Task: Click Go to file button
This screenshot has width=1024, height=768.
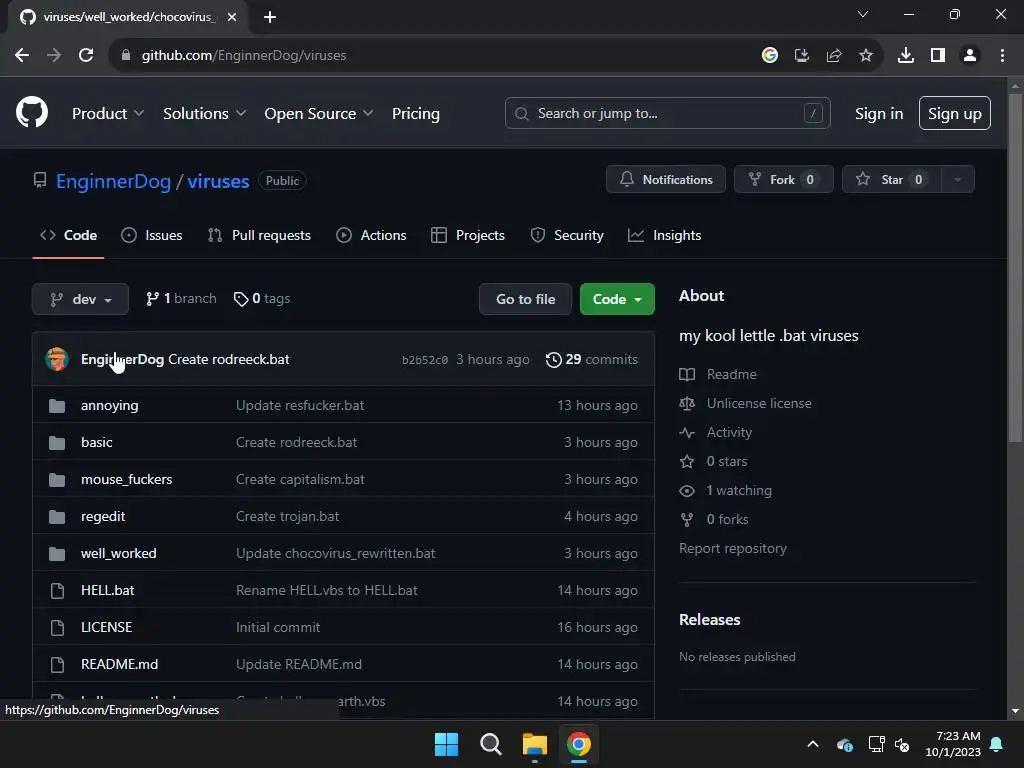Action: point(526,299)
